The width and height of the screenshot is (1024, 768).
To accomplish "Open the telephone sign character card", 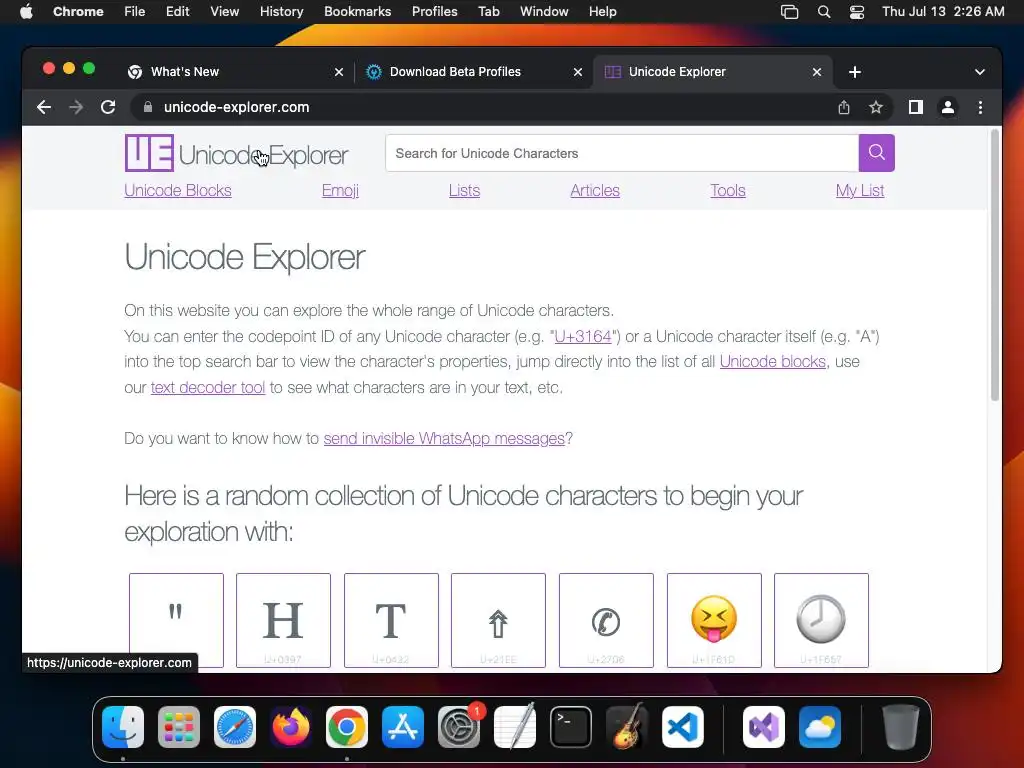I will tap(606, 620).
